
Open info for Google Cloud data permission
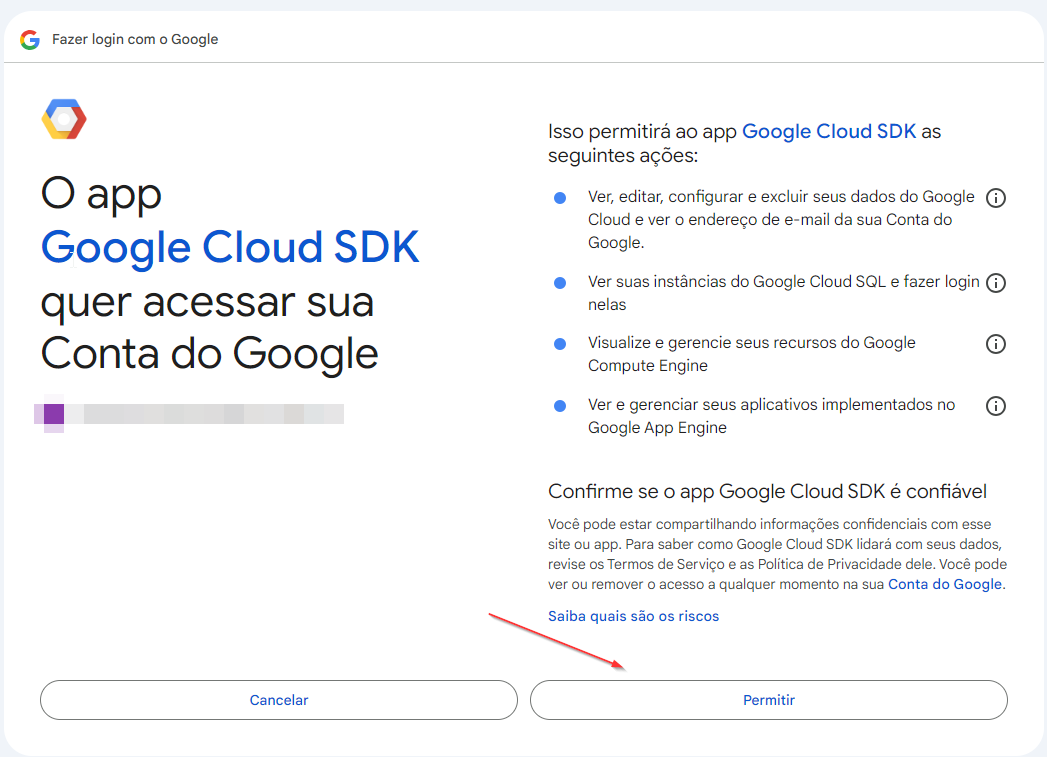point(996,198)
